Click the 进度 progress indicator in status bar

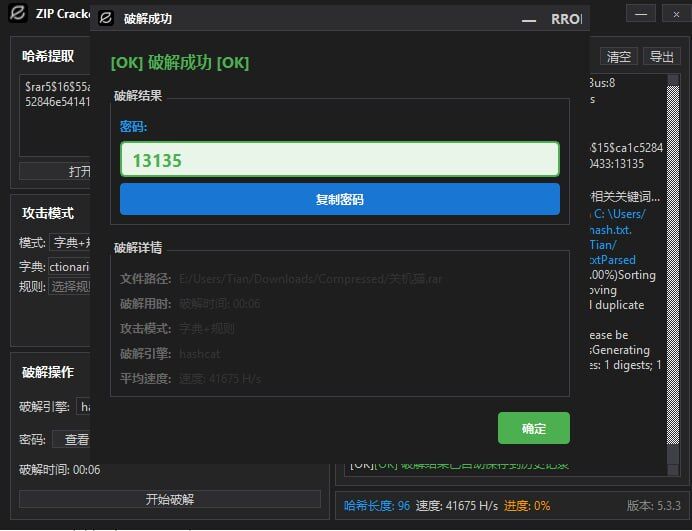tap(527, 506)
